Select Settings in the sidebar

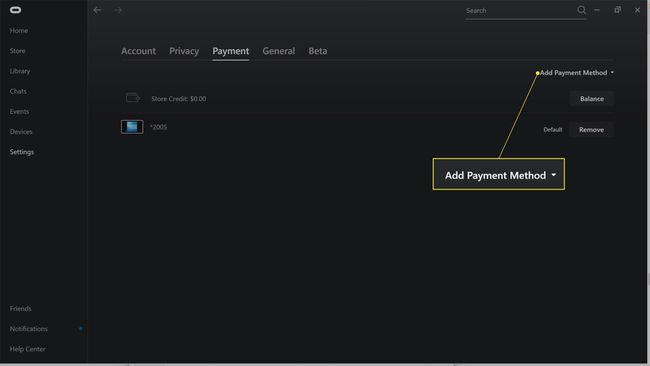coord(22,152)
